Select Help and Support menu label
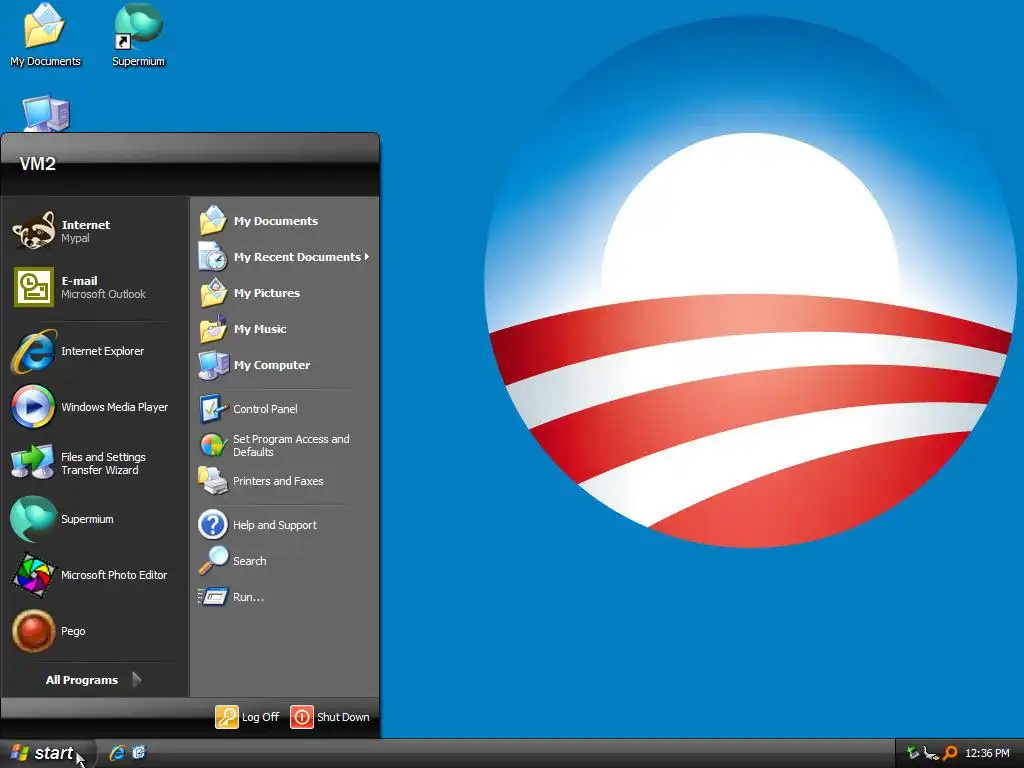 (x=274, y=525)
